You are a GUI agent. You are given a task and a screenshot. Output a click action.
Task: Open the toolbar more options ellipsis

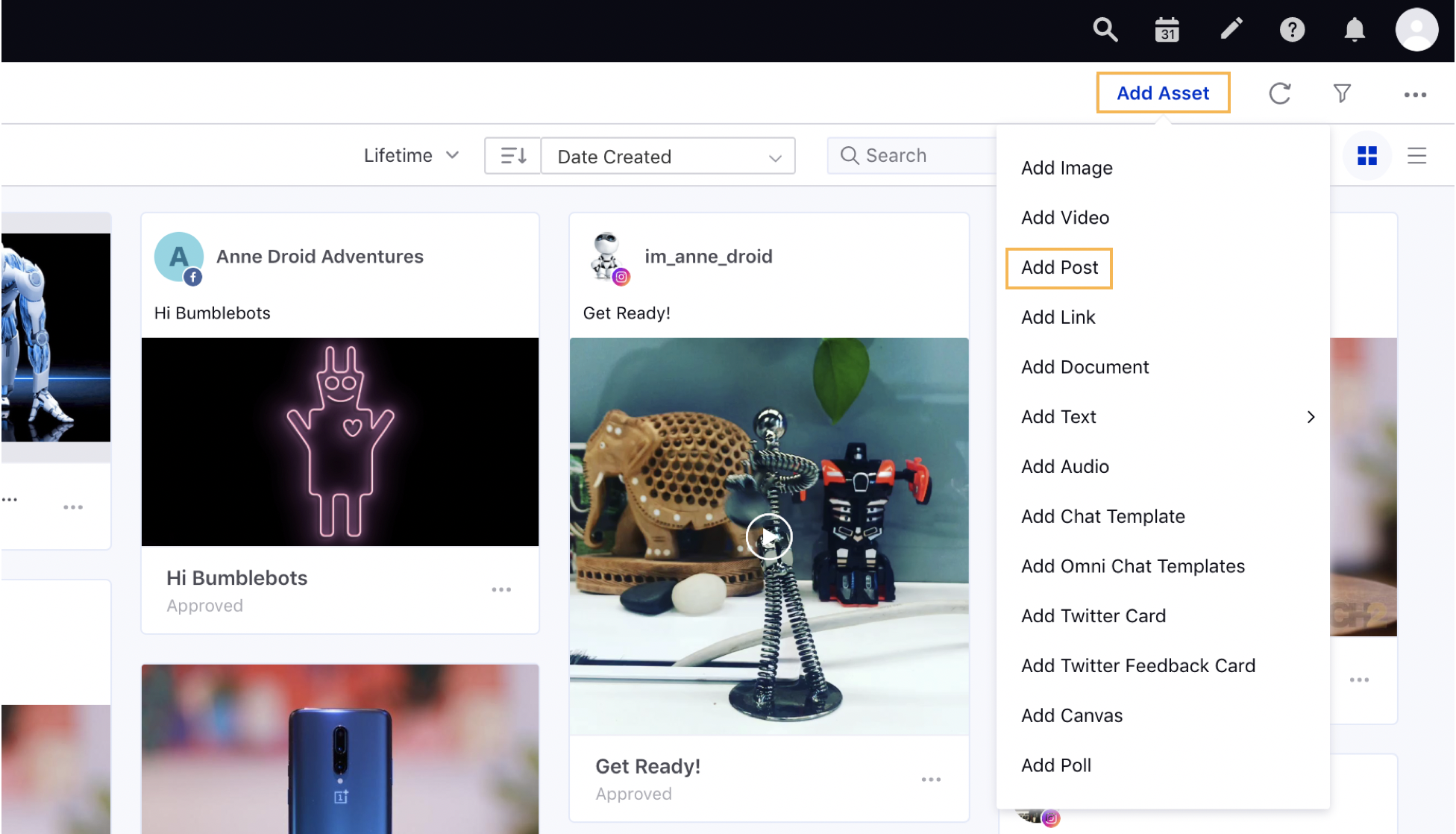(1415, 94)
